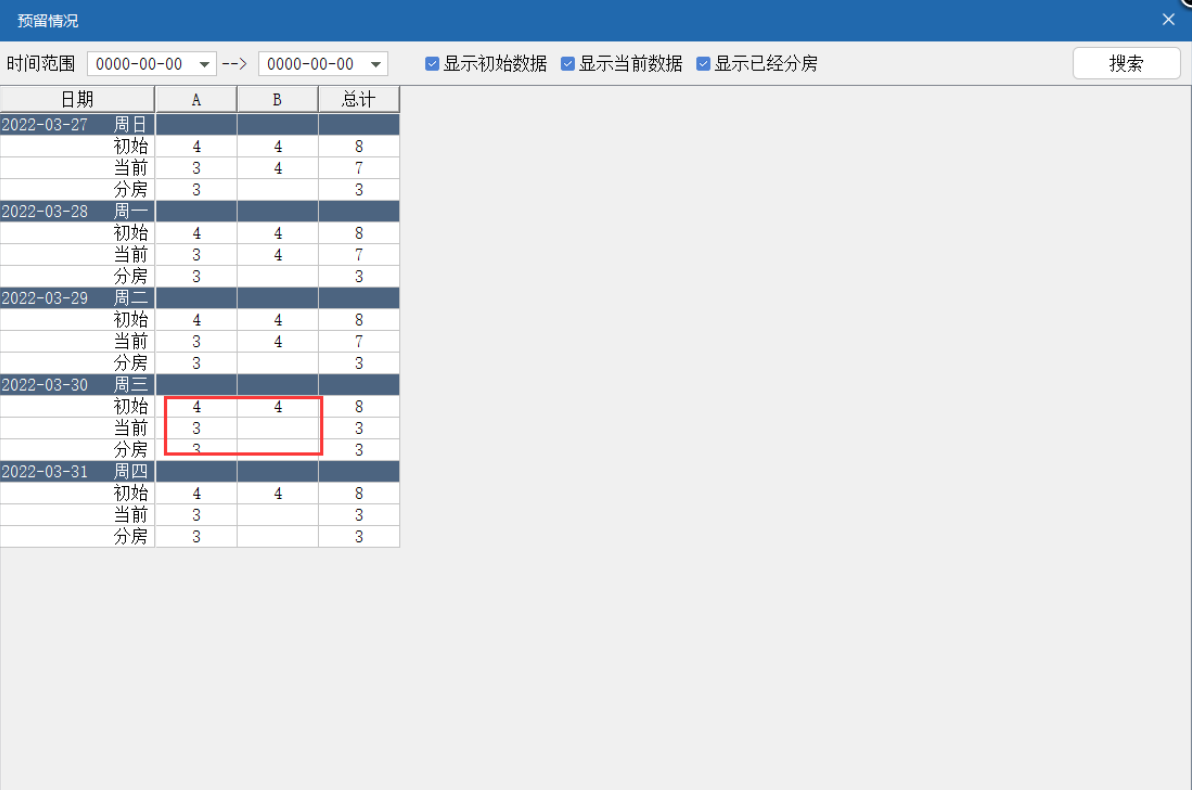Click the B column header

pos(277,100)
